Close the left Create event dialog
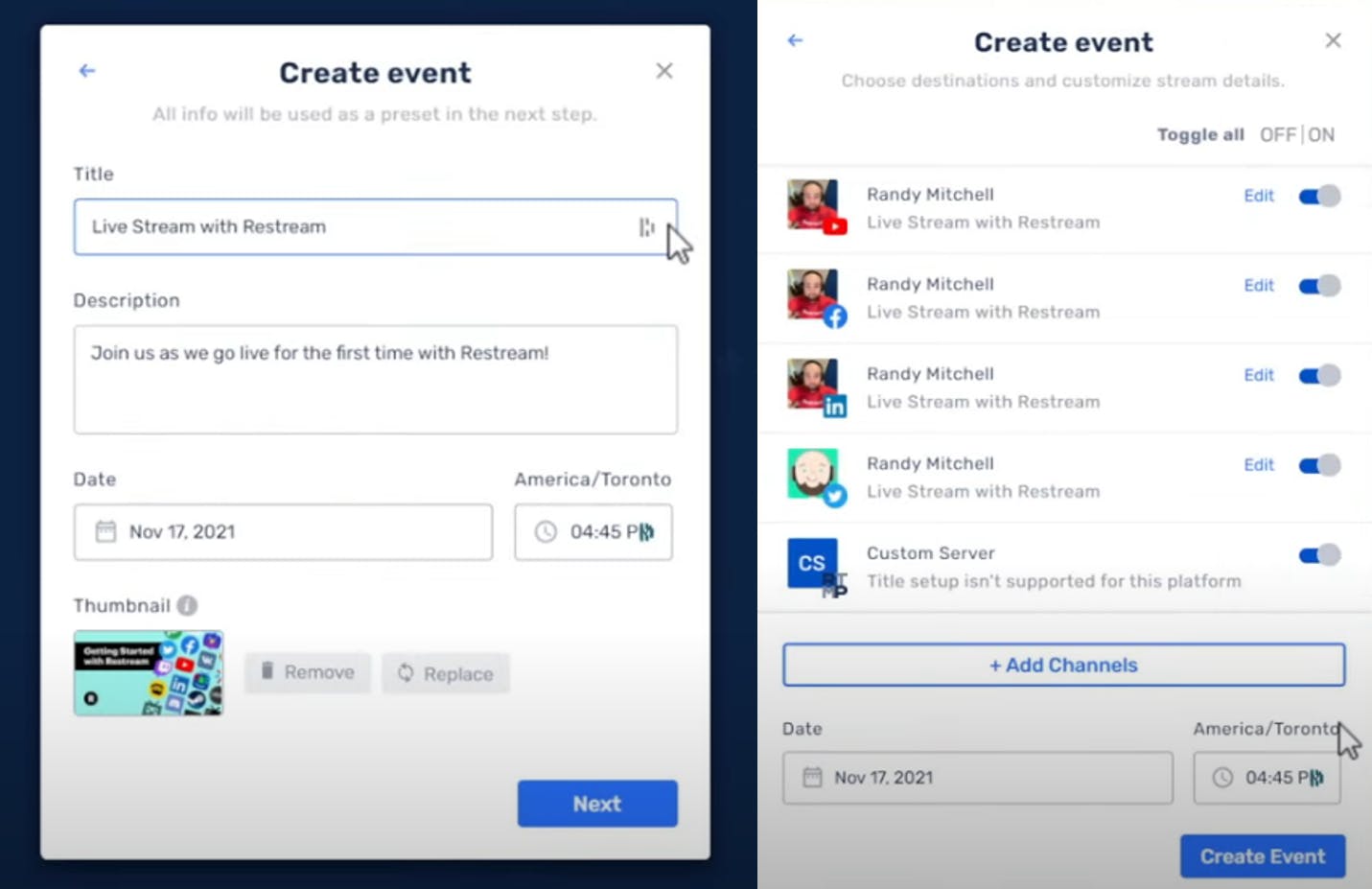This screenshot has width=1372, height=889. 664,71
